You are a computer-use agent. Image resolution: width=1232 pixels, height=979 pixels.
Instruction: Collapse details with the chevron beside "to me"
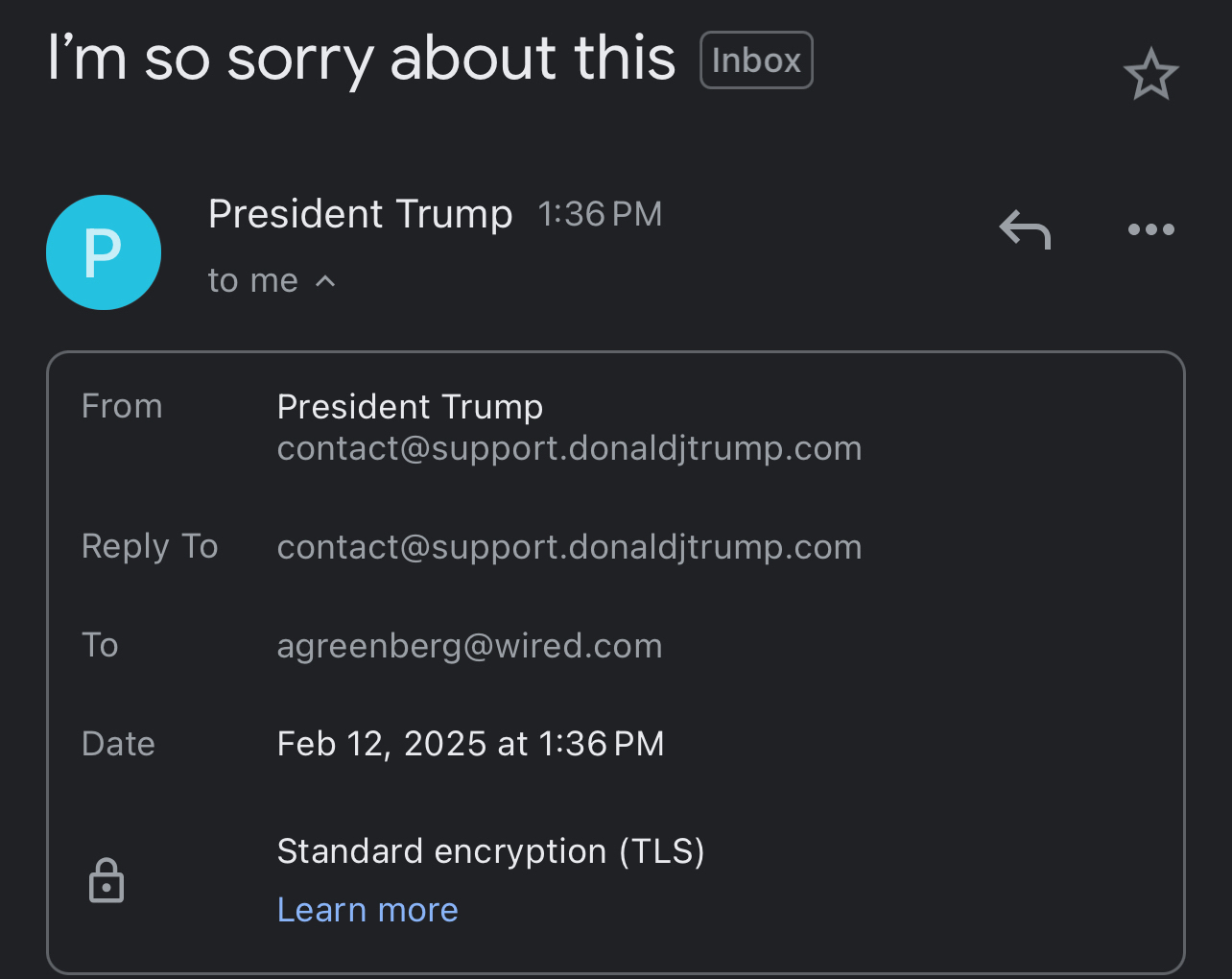tap(326, 281)
